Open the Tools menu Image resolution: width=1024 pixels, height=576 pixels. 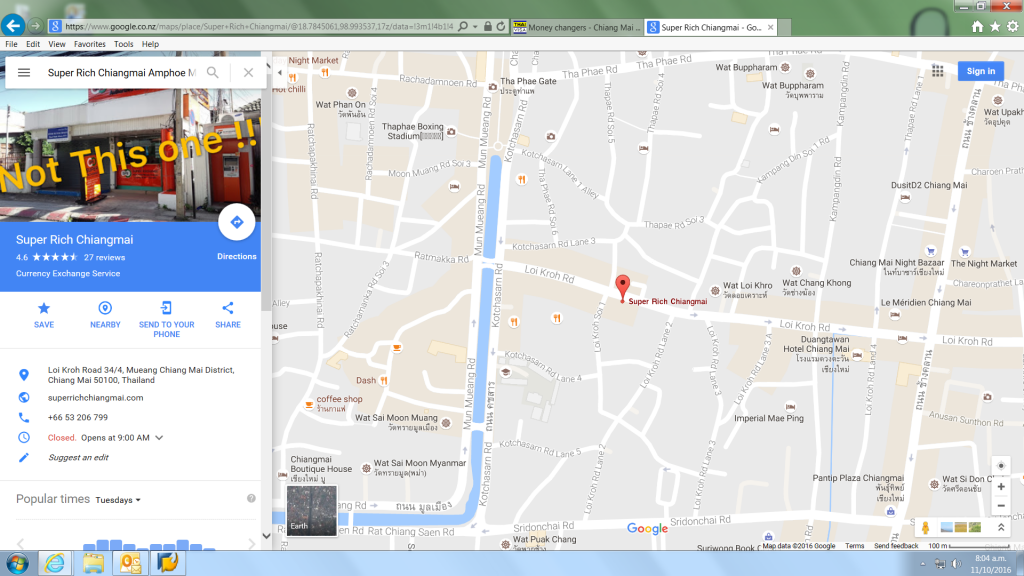[123, 44]
